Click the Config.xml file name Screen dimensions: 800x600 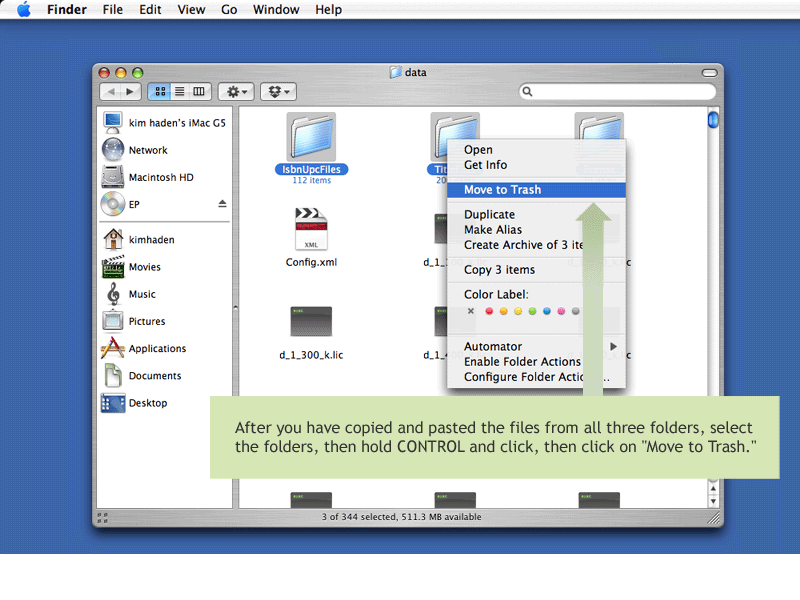tap(311, 262)
